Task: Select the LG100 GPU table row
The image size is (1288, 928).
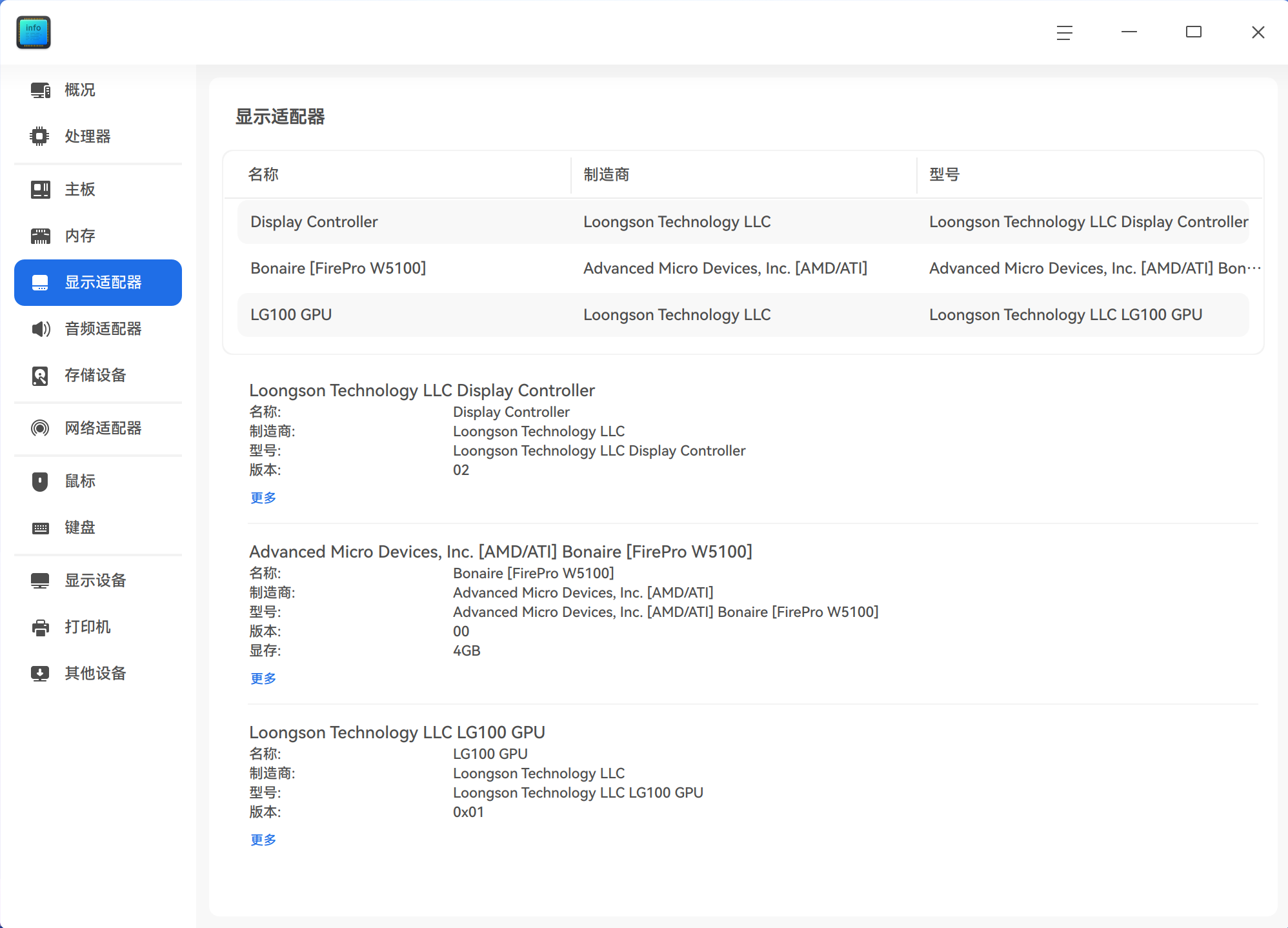Action: pyautogui.click(x=581, y=314)
